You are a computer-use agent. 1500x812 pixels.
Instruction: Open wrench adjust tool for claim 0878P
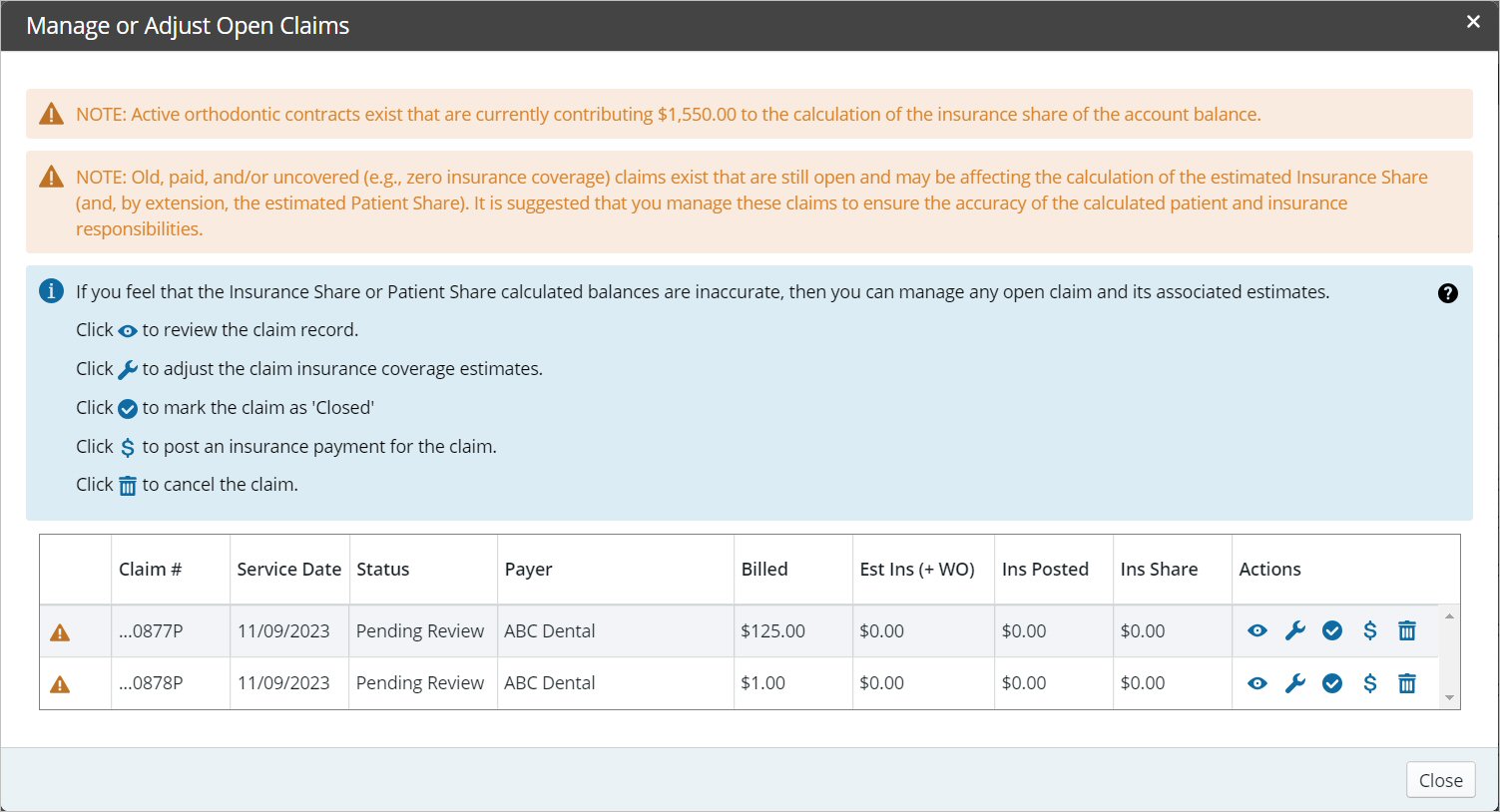pos(1295,683)
